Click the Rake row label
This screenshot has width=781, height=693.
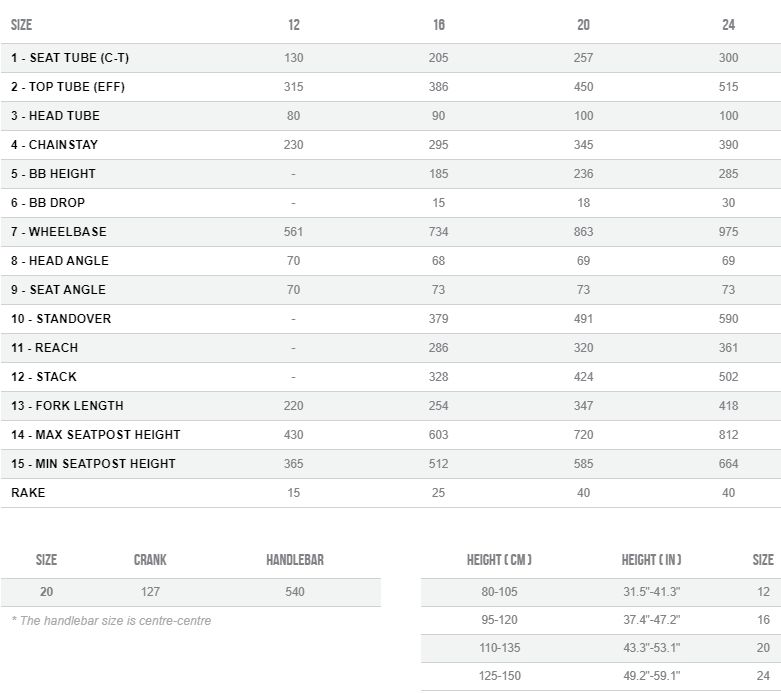28,493
